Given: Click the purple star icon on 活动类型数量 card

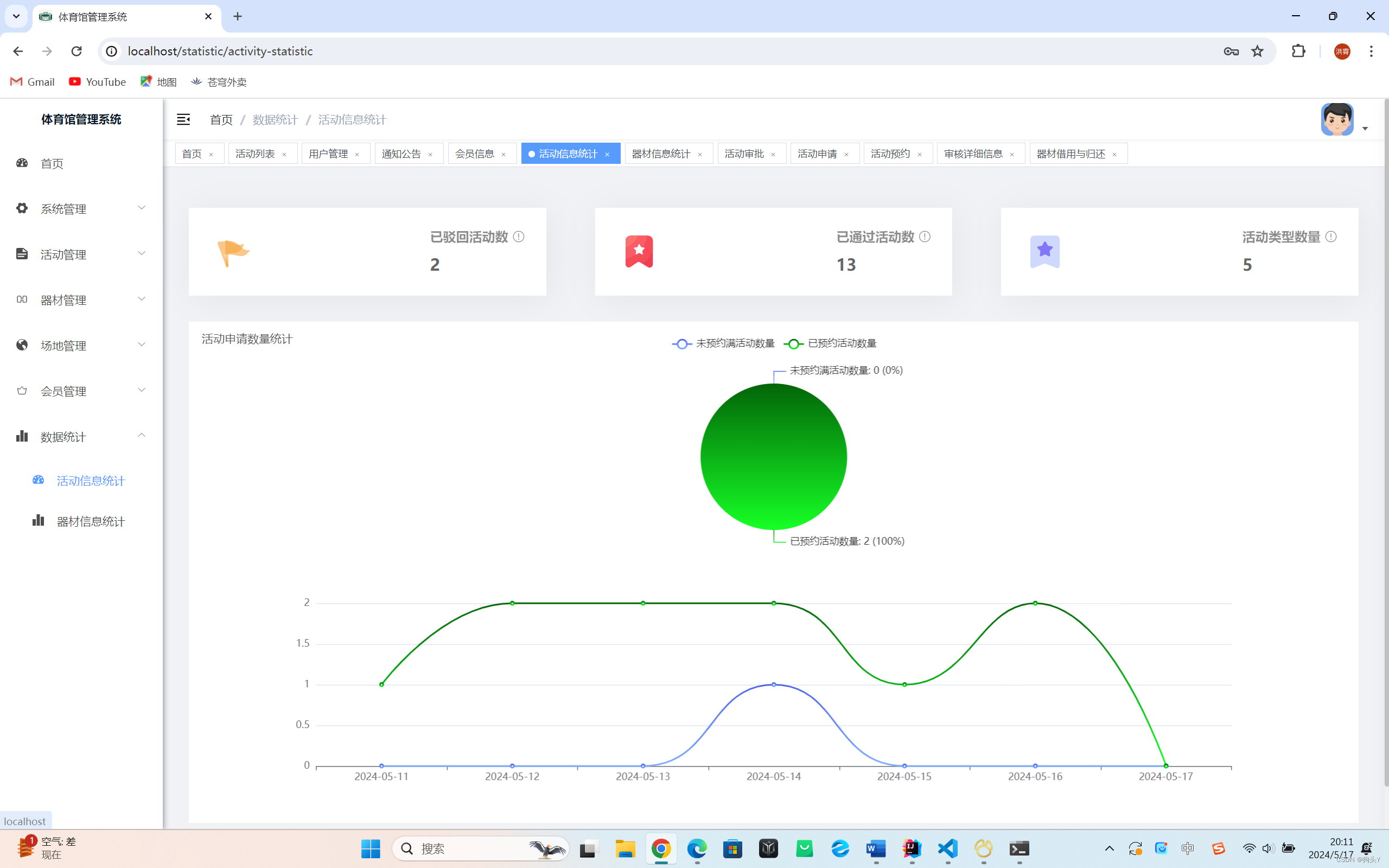Looking at the screenshot, I should coord(1044,251).
